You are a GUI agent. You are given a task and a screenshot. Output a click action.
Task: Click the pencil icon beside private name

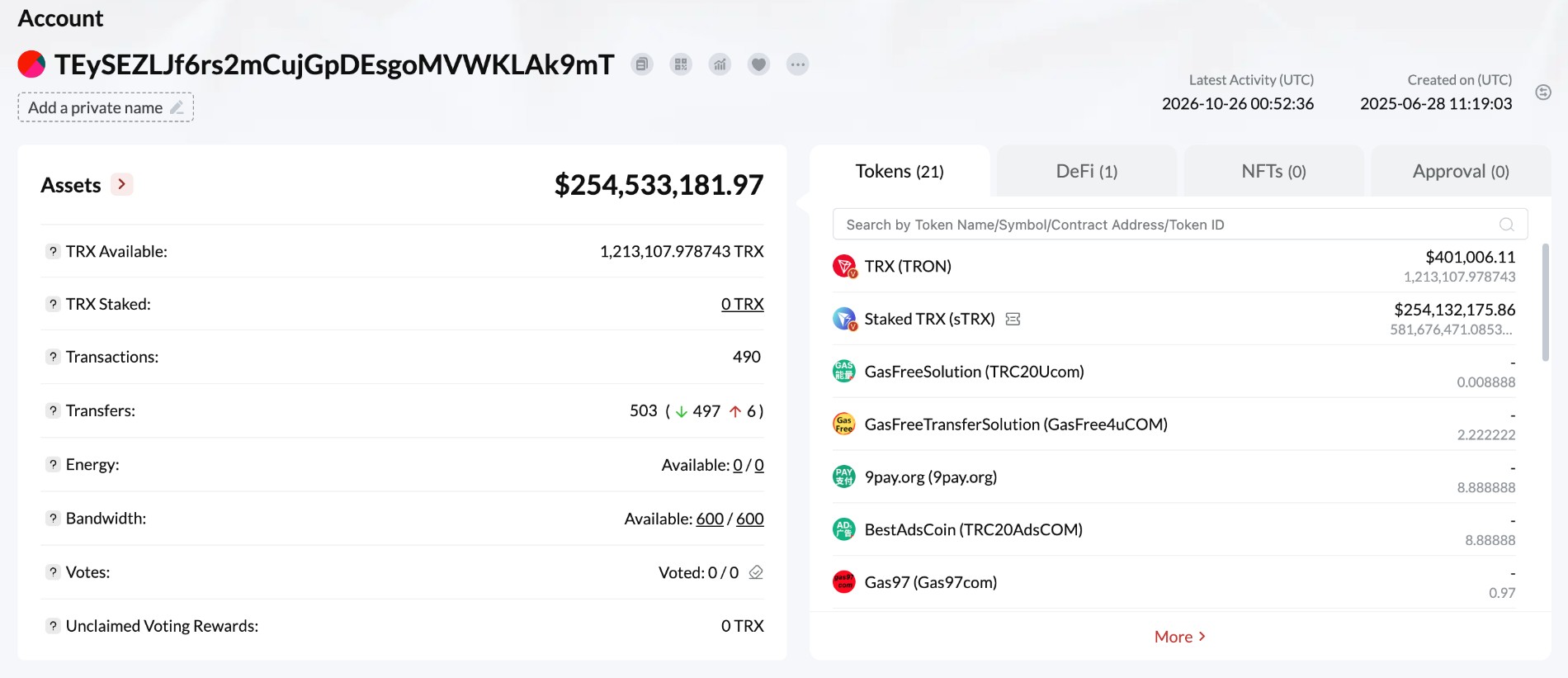177,107
